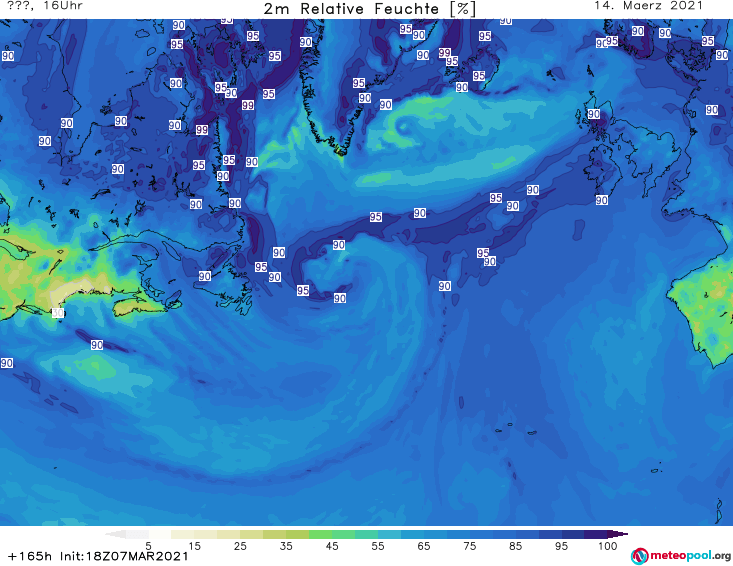Click the legend tick label '15'
The height and width of the screenshot is (566, 733).
(x=194, y=546)
